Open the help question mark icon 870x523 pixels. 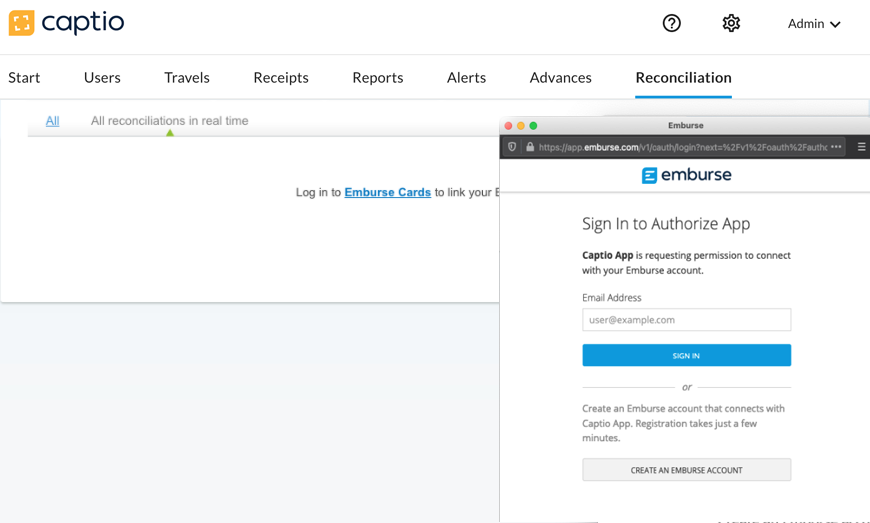pos(672,23)
